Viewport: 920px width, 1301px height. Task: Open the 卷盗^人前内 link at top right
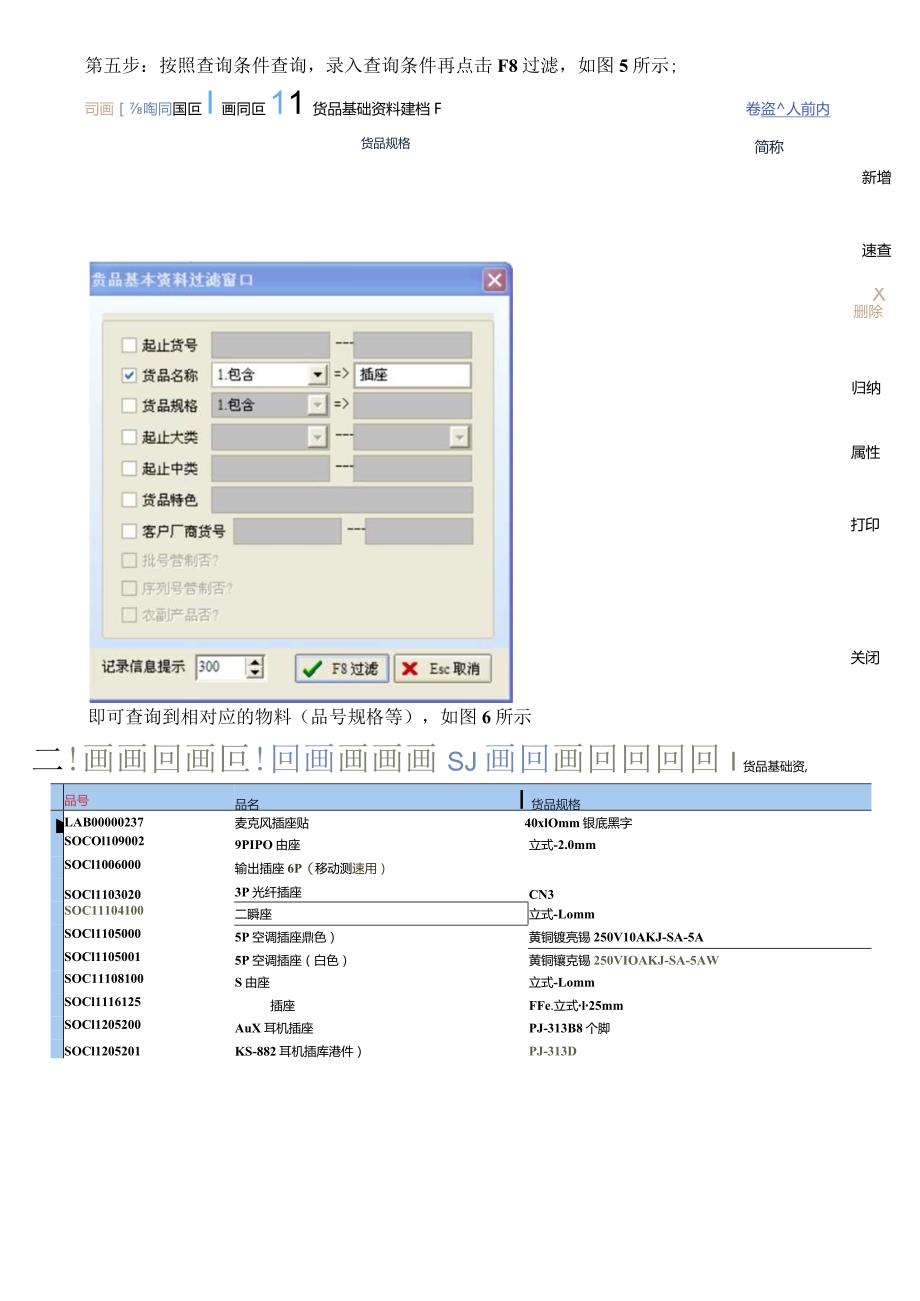coord(786,108)
